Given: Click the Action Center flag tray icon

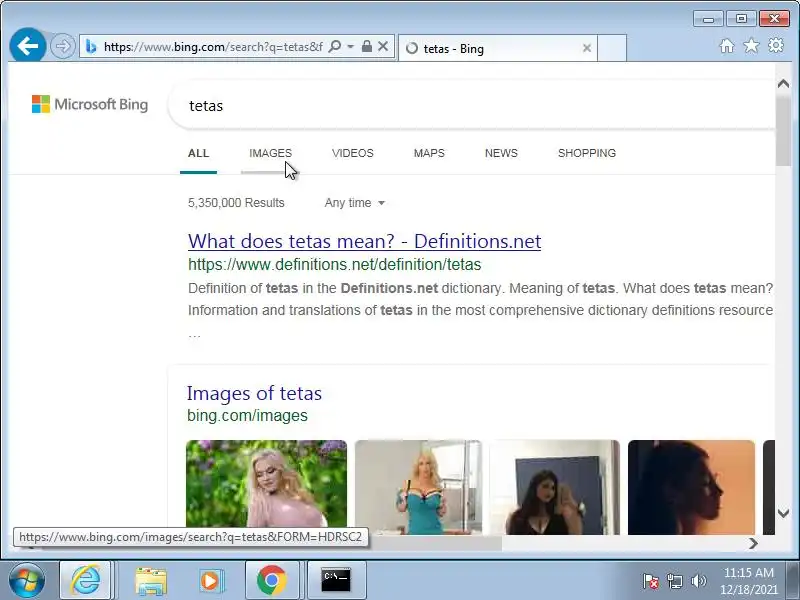Looking at the screenshot, I should (x=651, y=581).
